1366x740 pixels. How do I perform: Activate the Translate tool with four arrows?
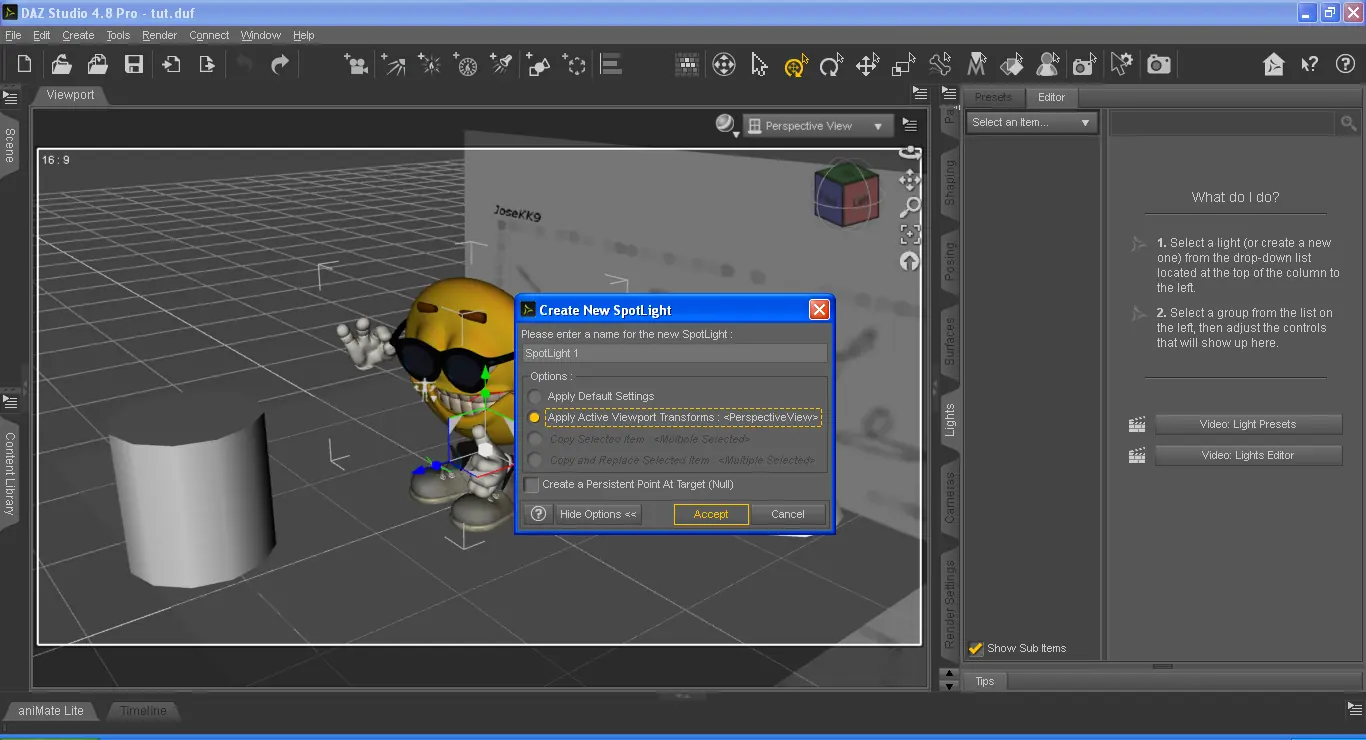(867, 66)
